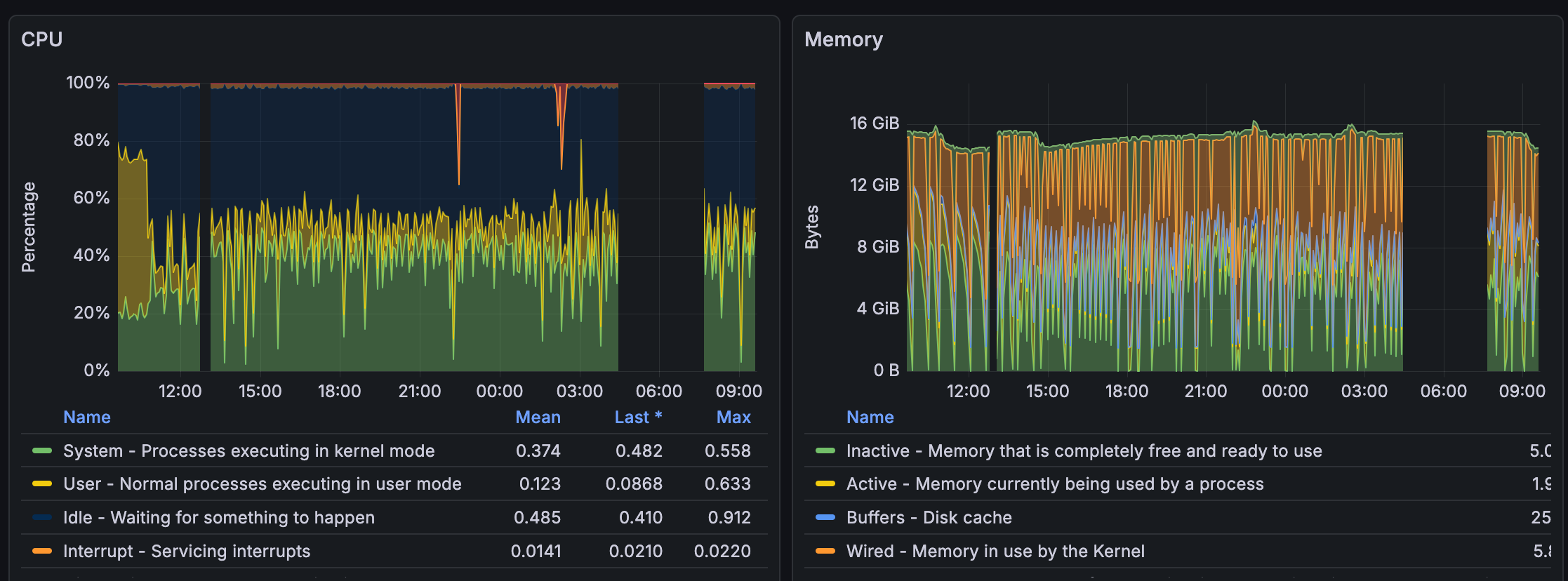The image size is (1568, 581).
Task: Click the blue Buffers color swatch
Action: (x=825, y=518)
